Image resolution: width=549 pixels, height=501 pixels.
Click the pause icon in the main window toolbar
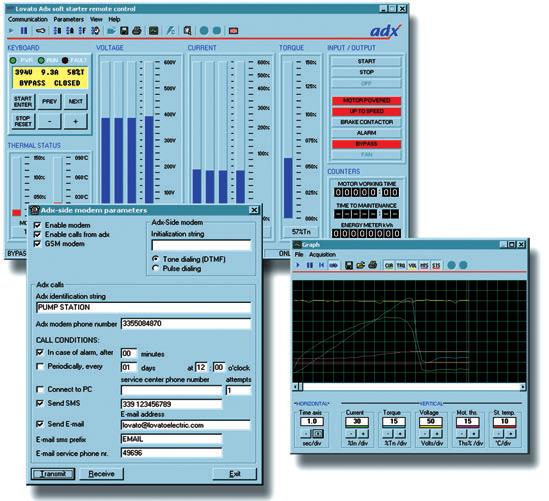(24, 31)
